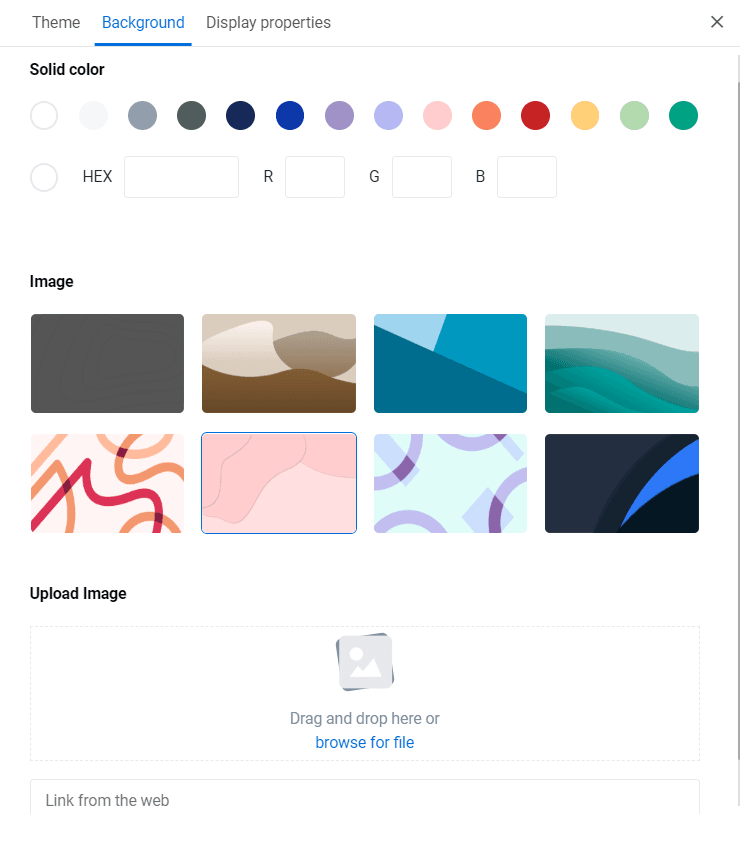
Task: Select the red solid color swatch
Action: [x=536, y=115]
